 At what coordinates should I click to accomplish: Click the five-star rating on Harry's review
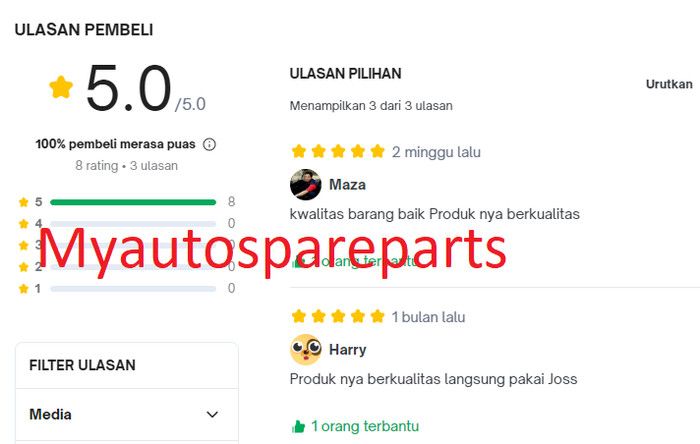tap(338, 316)
